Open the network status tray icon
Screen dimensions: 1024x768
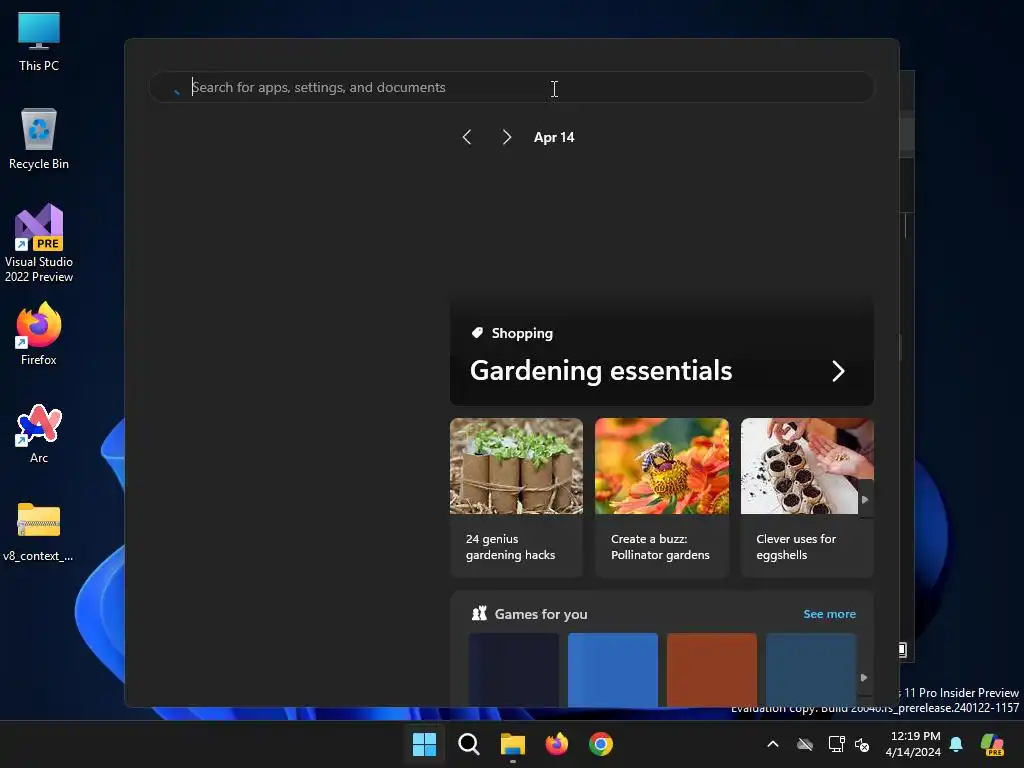(836, 744)
